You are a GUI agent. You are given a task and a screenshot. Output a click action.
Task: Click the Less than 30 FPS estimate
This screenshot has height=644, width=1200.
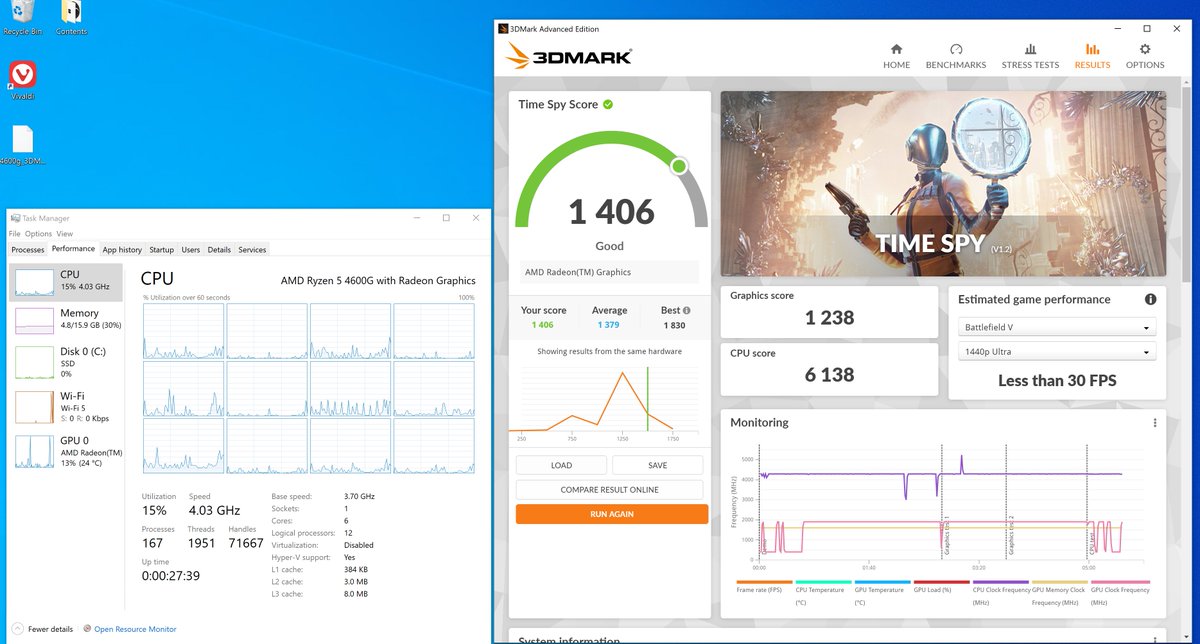coord(1057,381)
